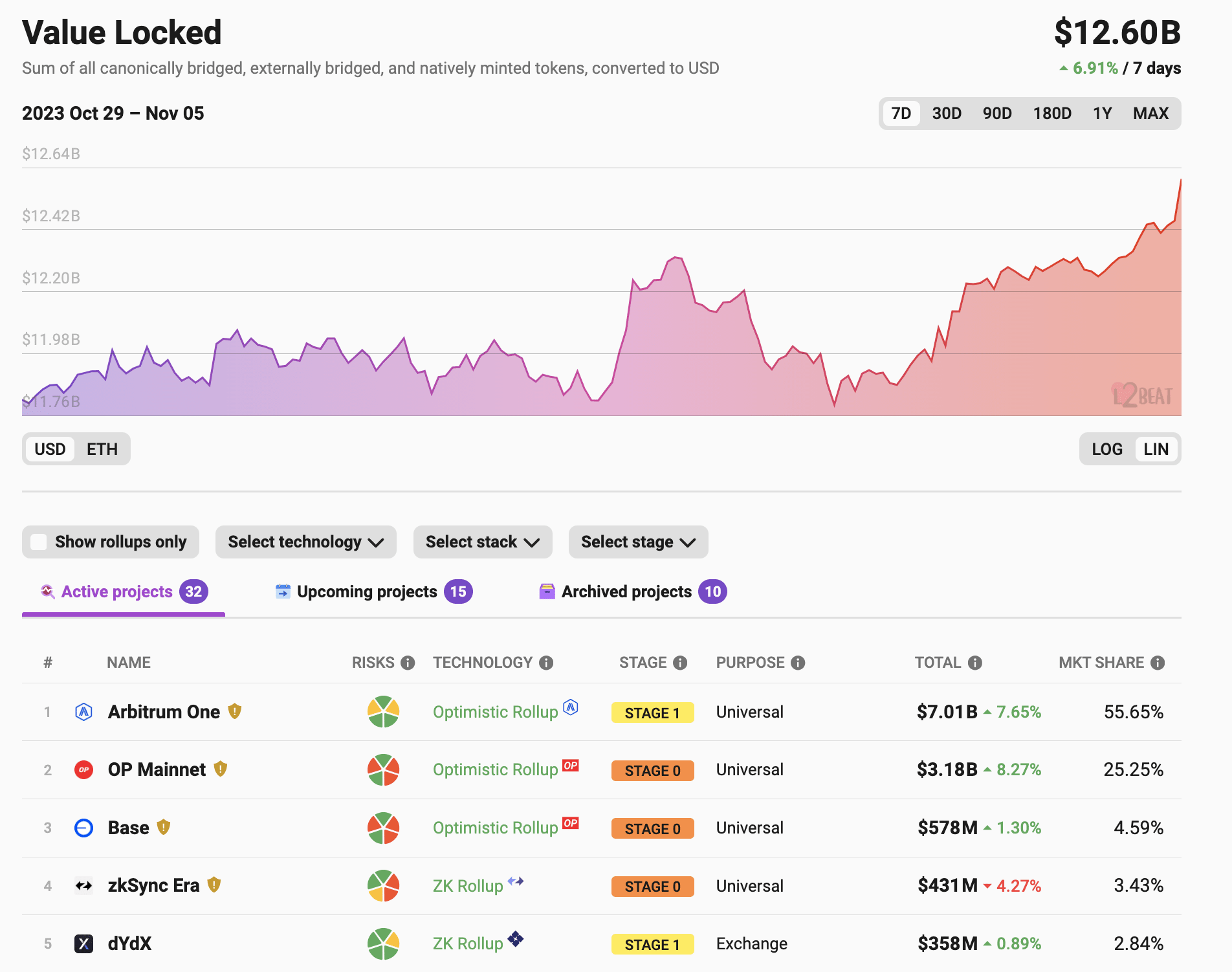Click the OP Mainnet project logo
The image size is (1232, 972).
tap(84, 769)
